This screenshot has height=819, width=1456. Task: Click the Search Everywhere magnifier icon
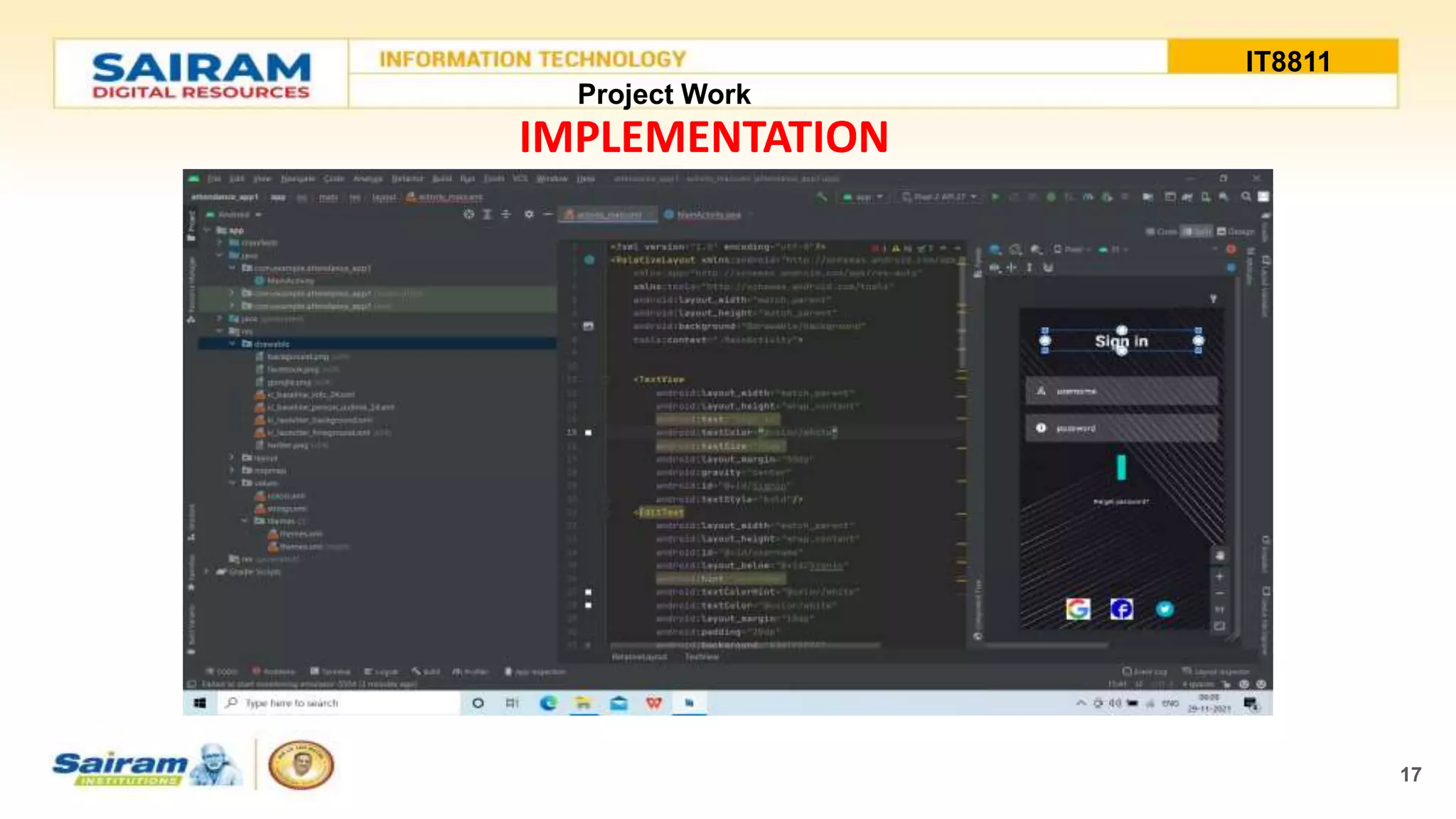click(x=1246, y=197)
